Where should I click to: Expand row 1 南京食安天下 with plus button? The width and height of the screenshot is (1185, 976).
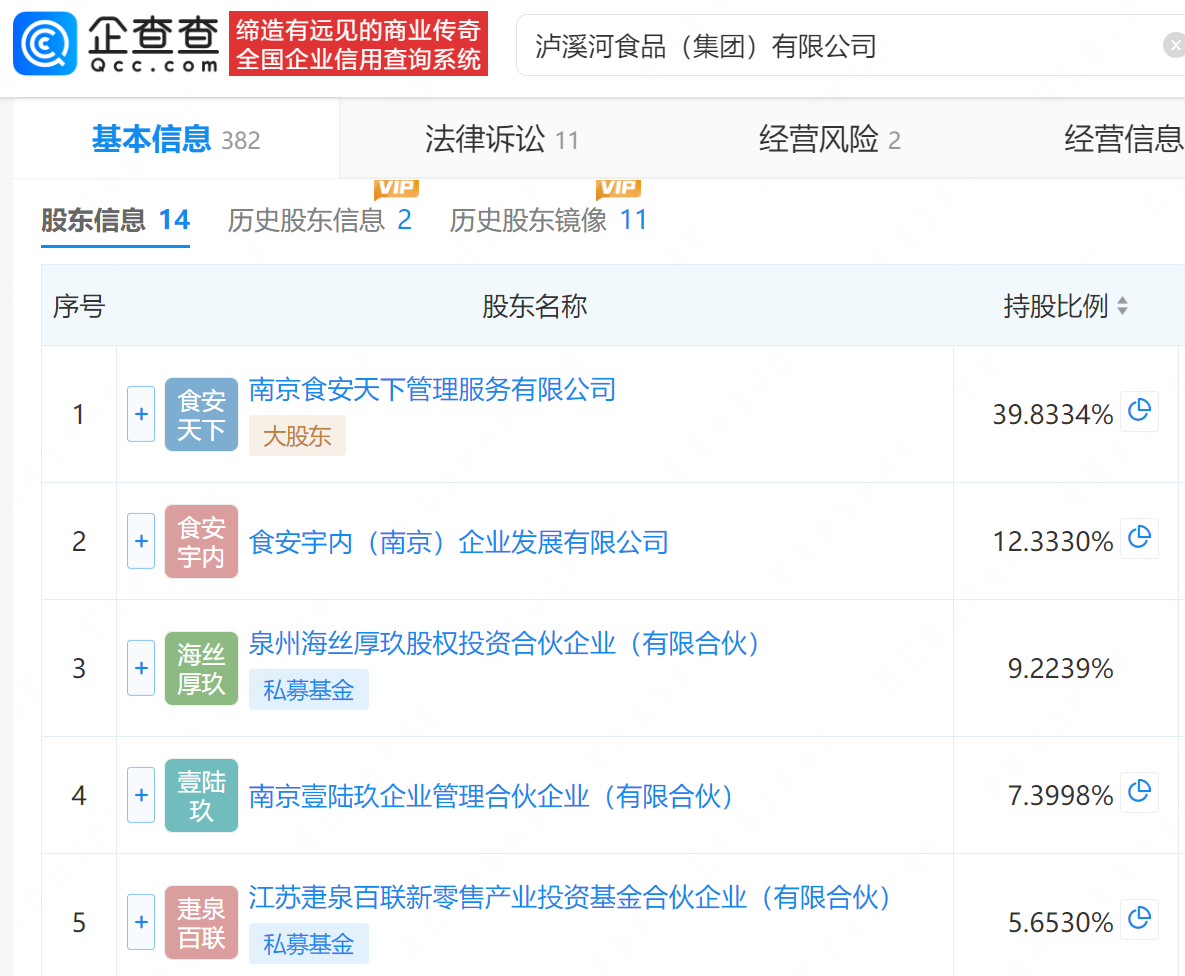click(141, 414)
